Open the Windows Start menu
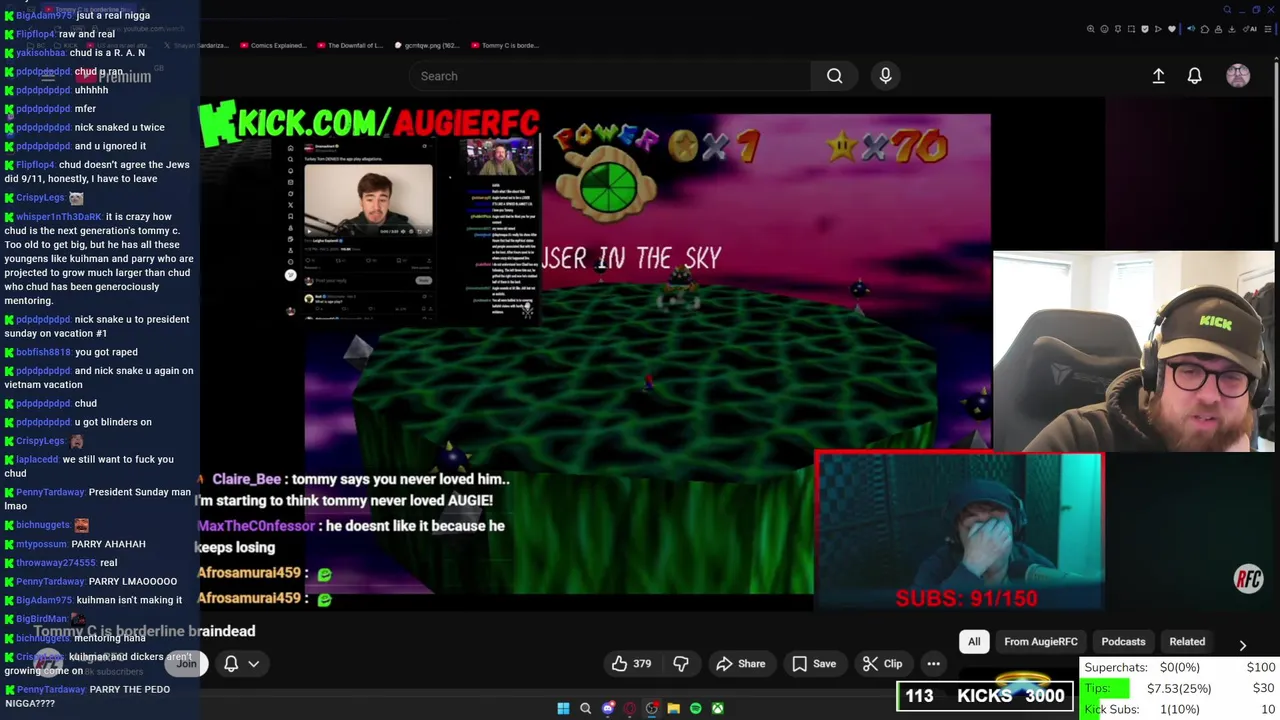 click(563, 709)
